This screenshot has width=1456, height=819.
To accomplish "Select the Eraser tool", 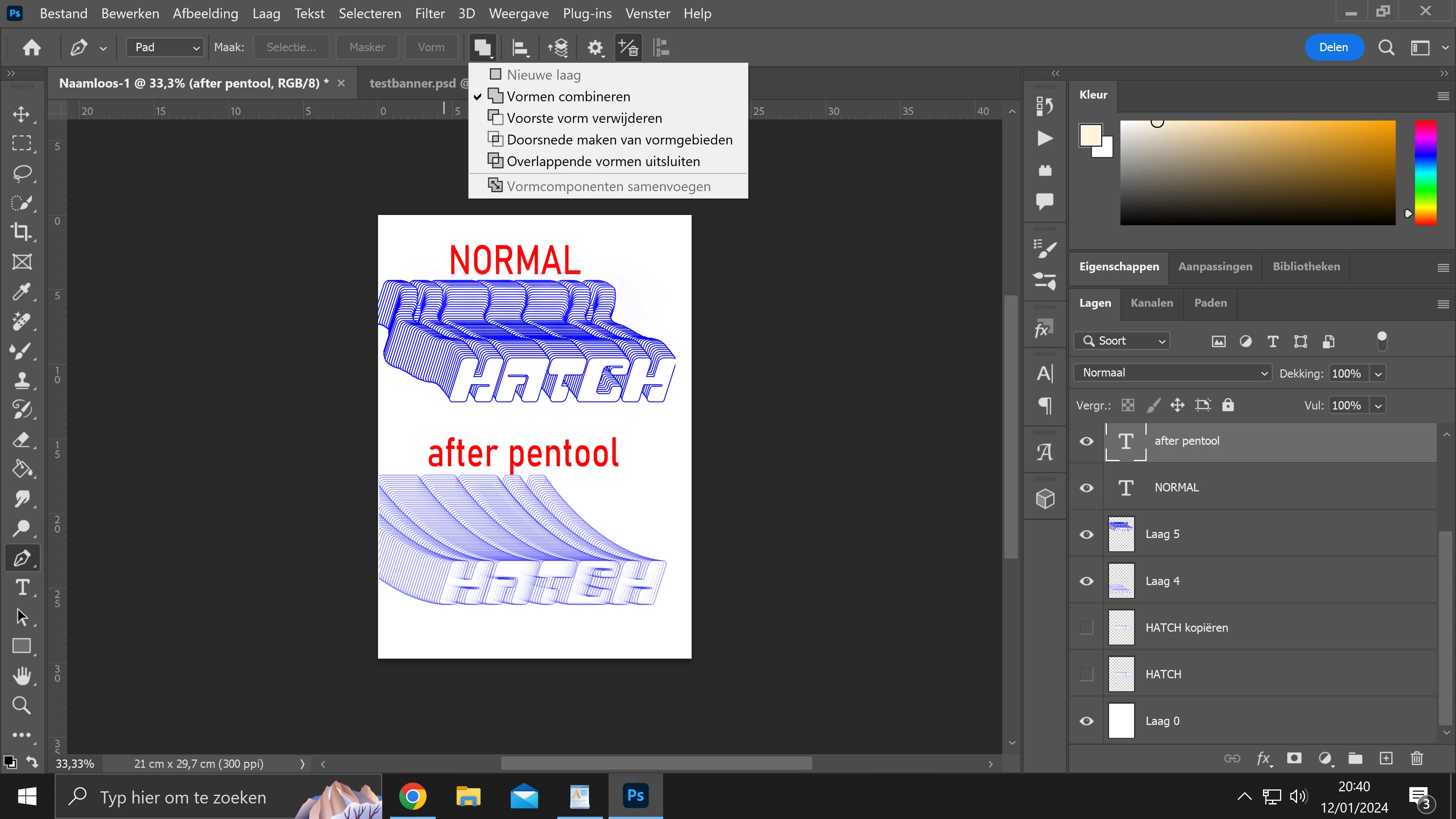I will click(x=22, y=439).
